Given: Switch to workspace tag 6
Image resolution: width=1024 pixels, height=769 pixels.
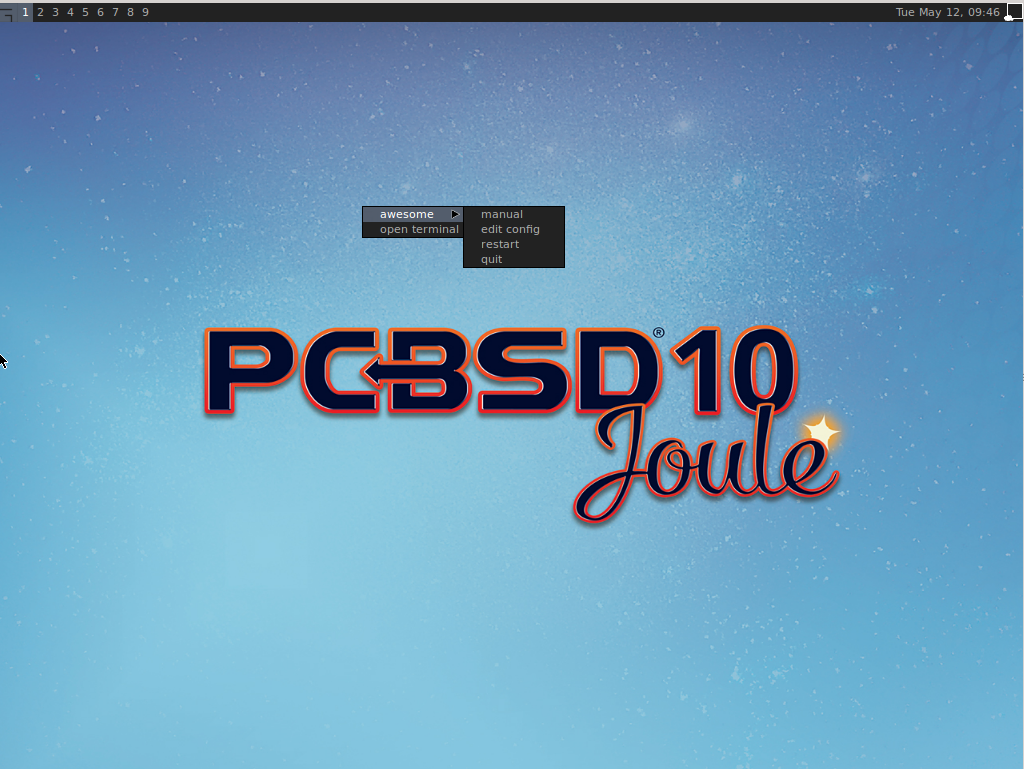Looking at the screenshot, I should point(101,12).
